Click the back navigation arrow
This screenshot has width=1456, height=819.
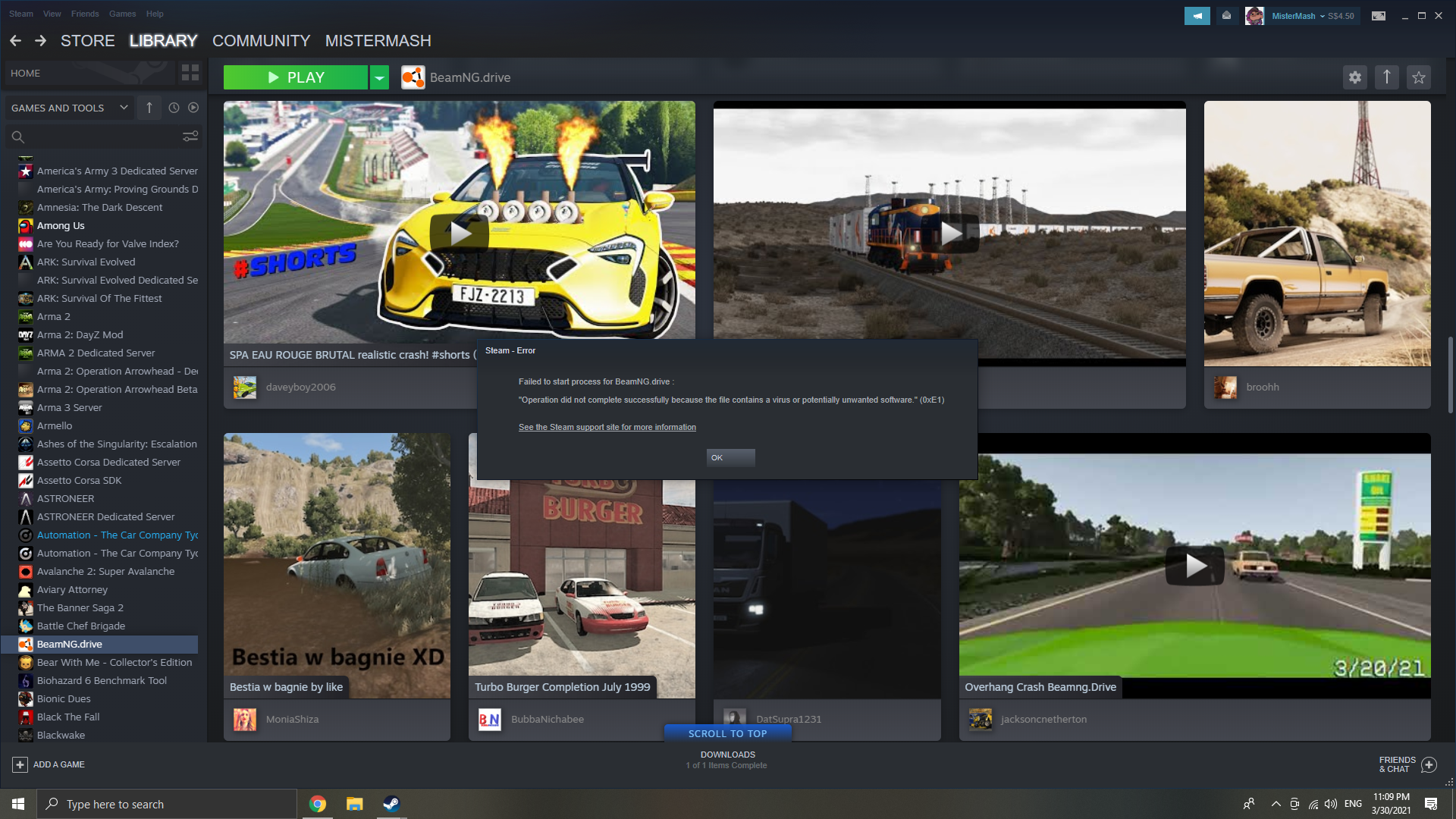pos(15,41)
